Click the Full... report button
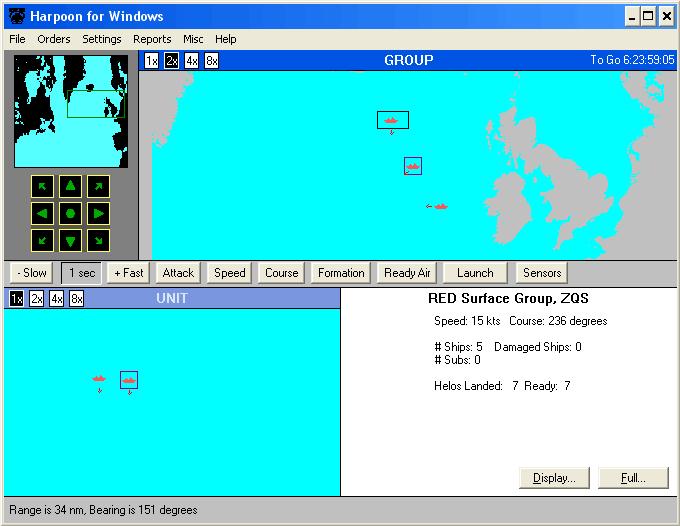This screenshot has width=680, height=526. 633,478
